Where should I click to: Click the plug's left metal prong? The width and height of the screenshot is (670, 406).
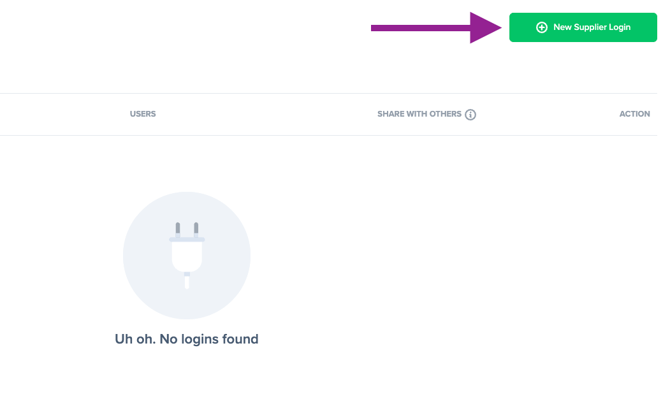[178, 229]
